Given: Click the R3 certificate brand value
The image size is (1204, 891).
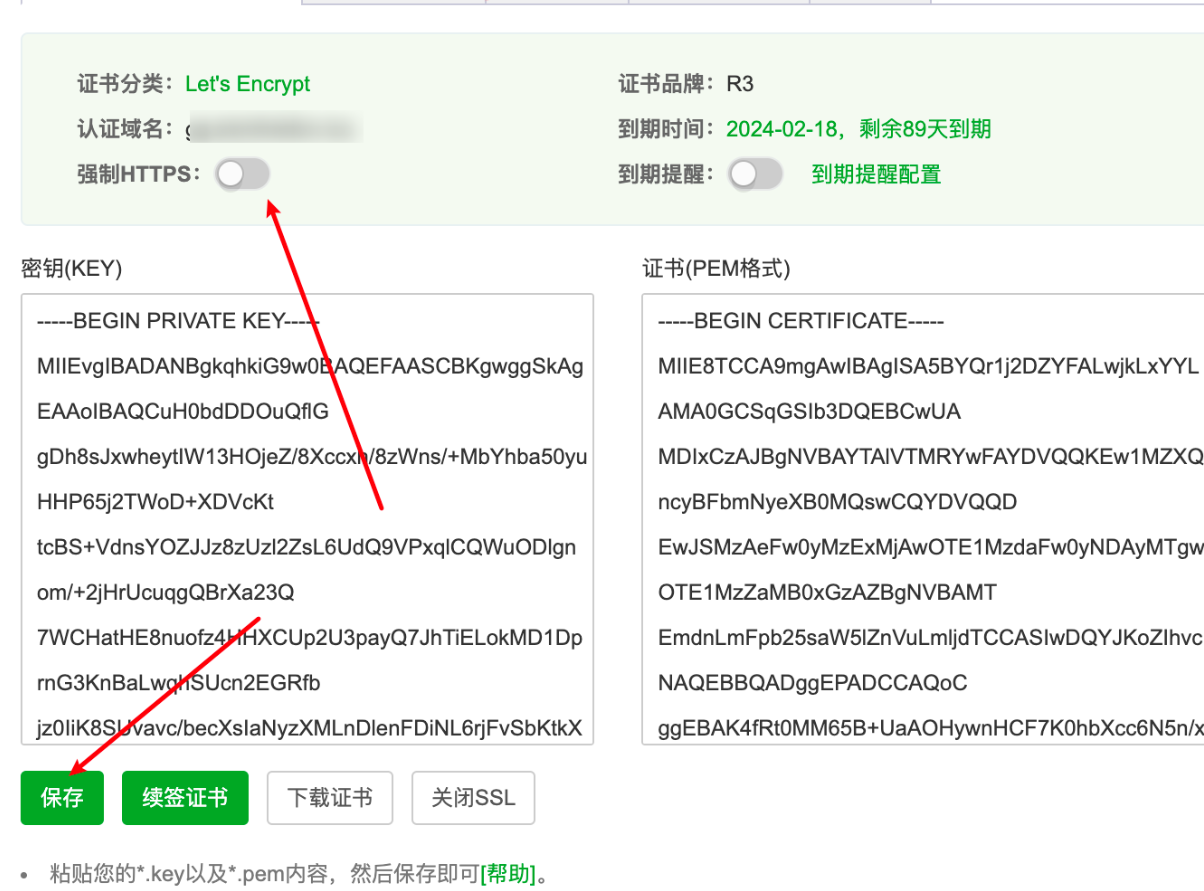Looking at the screenshot, I should click(x=740, y=84).
